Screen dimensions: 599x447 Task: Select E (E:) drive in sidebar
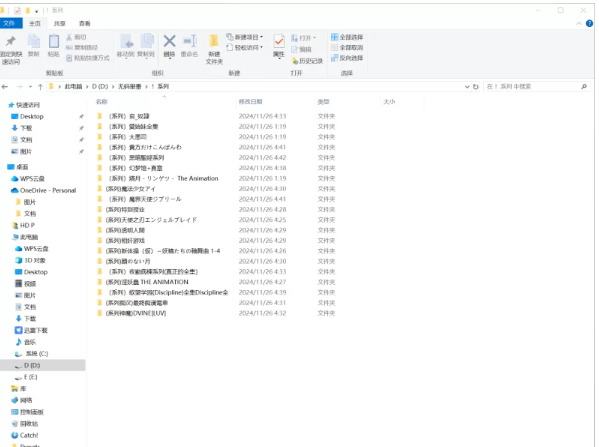[x=26, y=377]
